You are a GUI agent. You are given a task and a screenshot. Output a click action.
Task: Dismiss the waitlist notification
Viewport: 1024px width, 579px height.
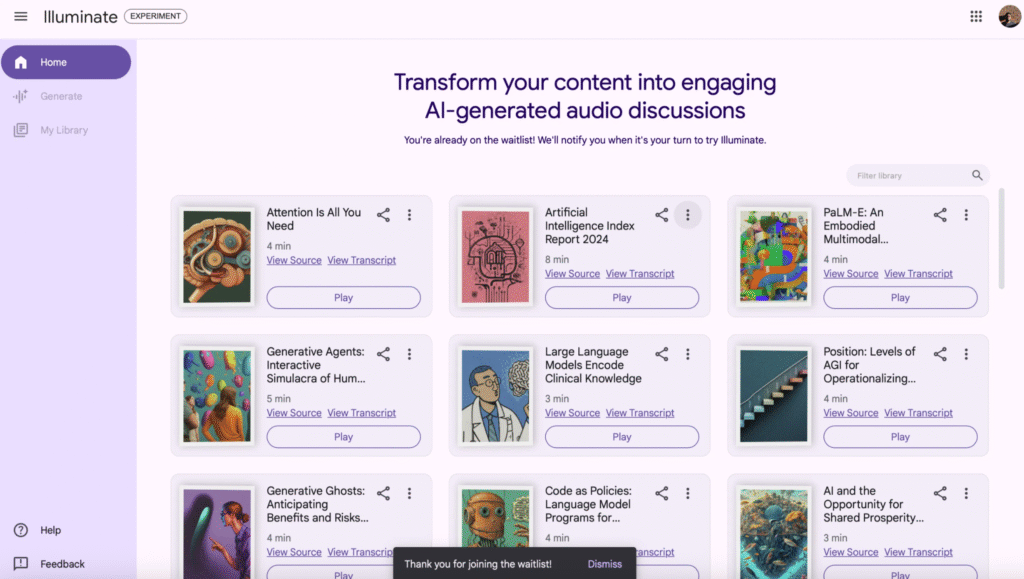coord(605,564)
